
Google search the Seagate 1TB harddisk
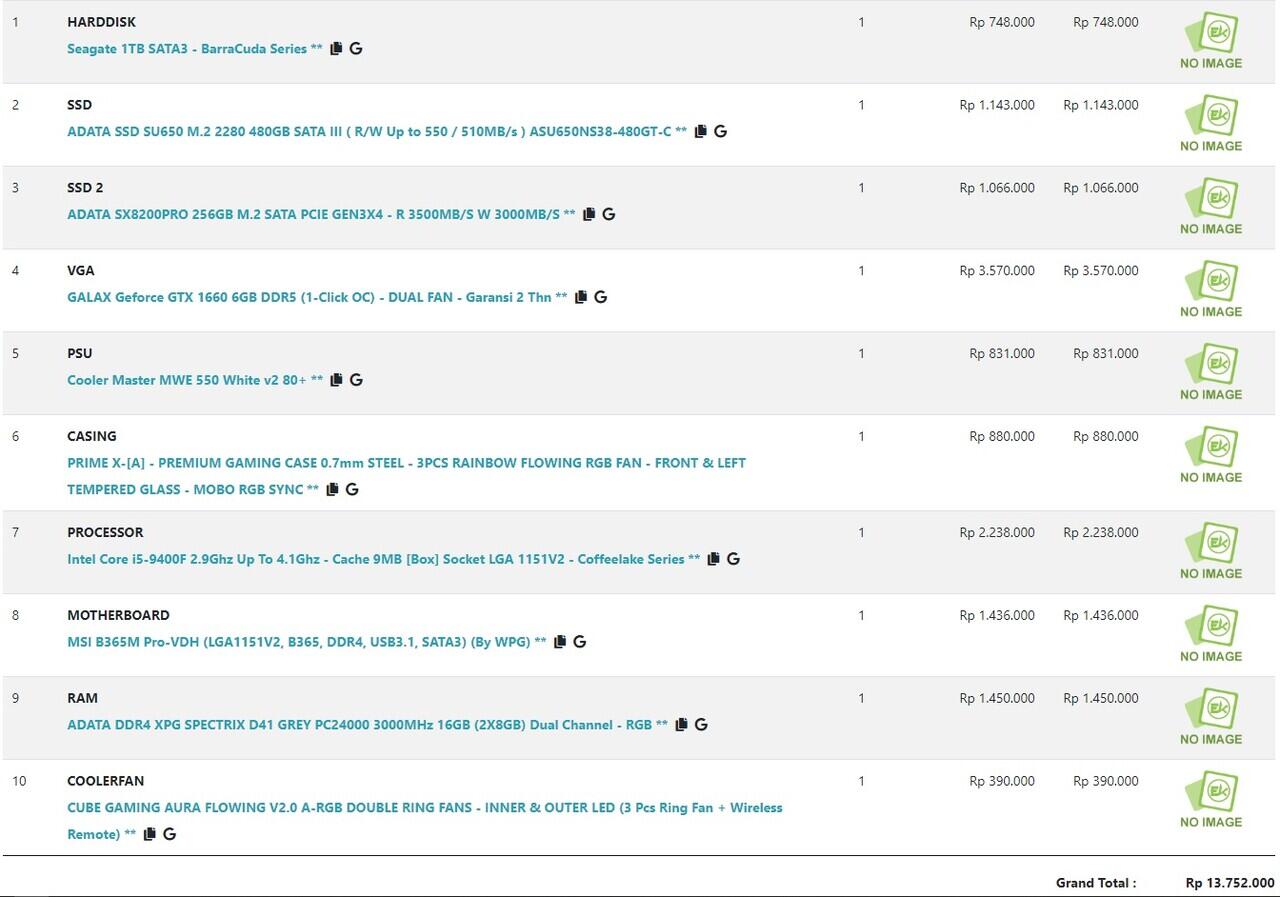click(x=356, y=48)
